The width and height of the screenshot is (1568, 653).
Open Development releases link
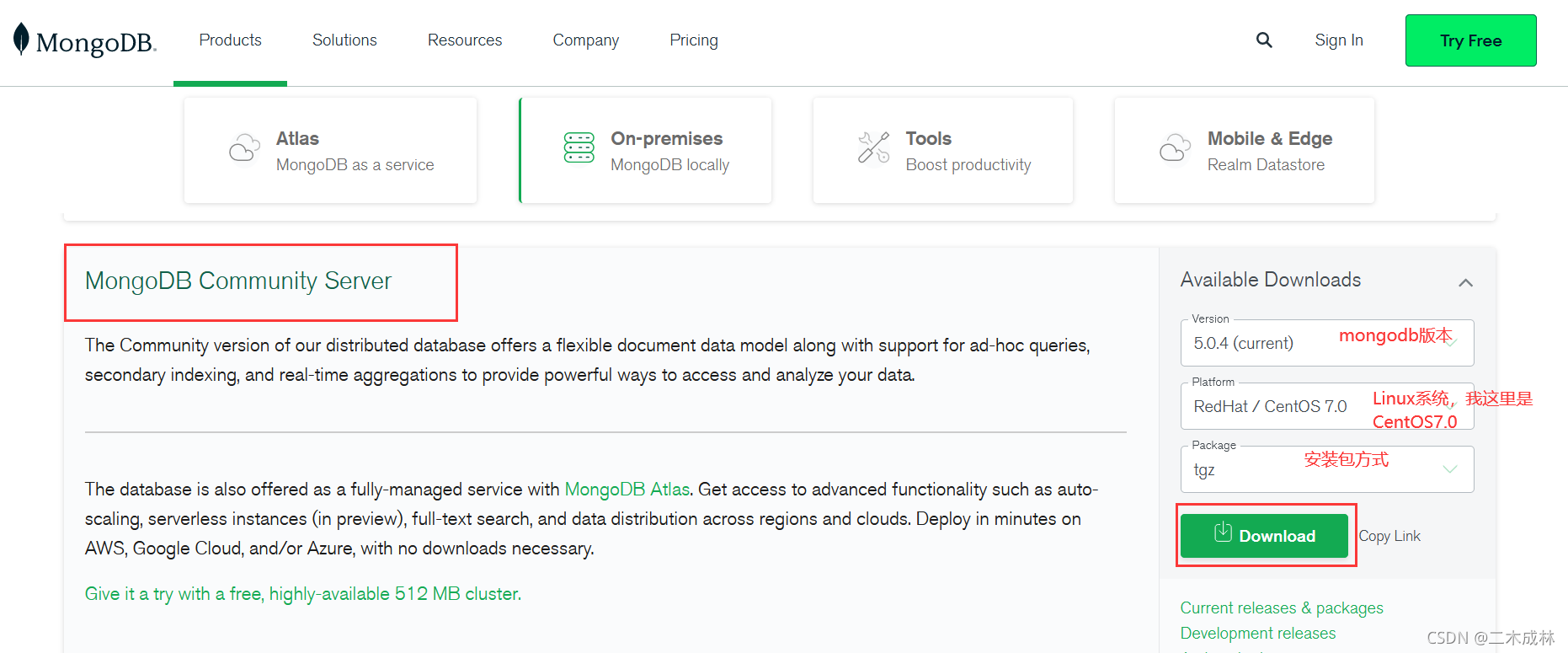coord(1258,634)
